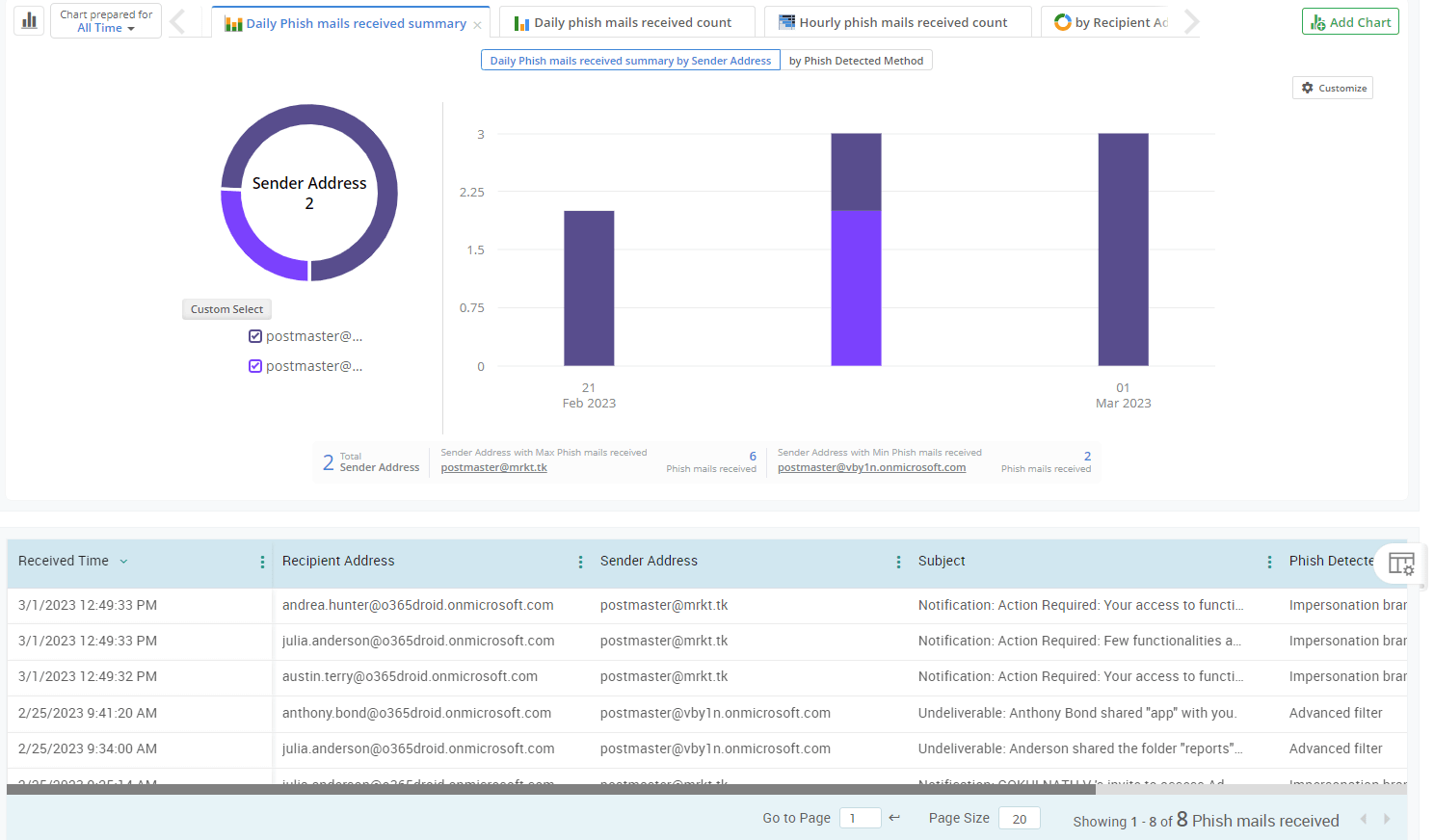The image size is (1434, 840).
Task: Open options menu for Recipient Address column
Action: click(580, 561)
